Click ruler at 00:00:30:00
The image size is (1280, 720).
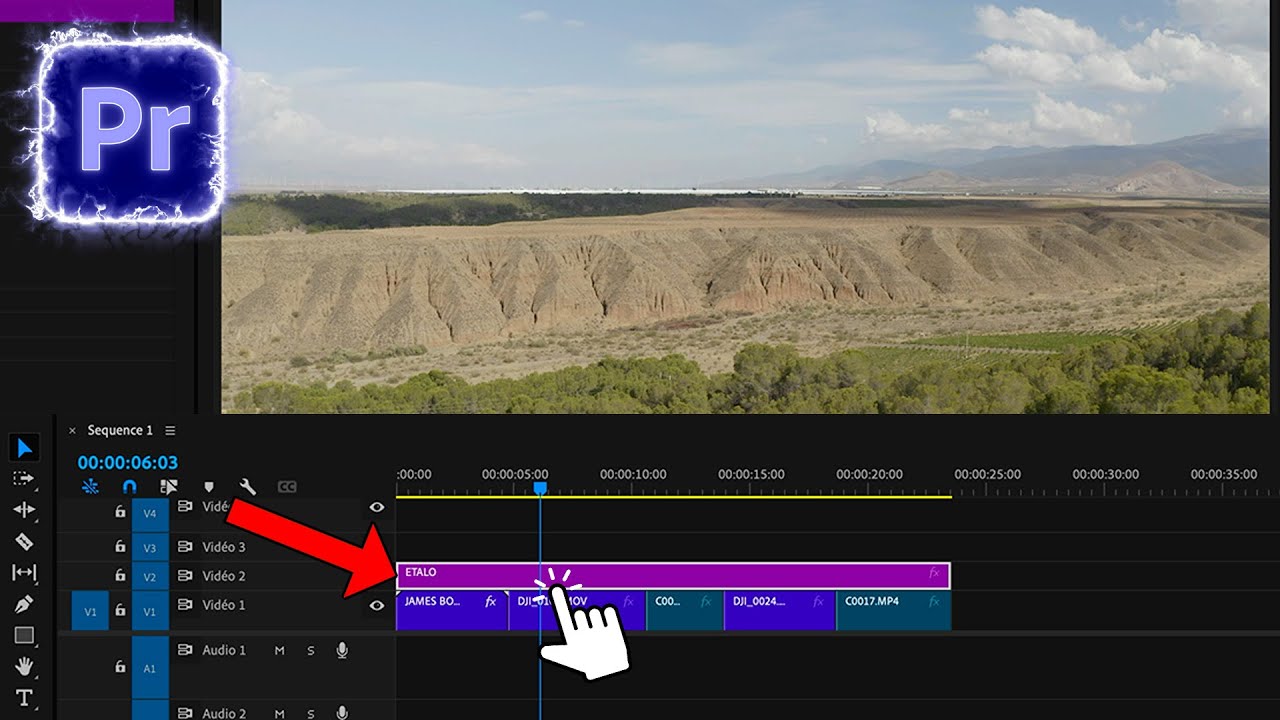(x=1105, y=474)
